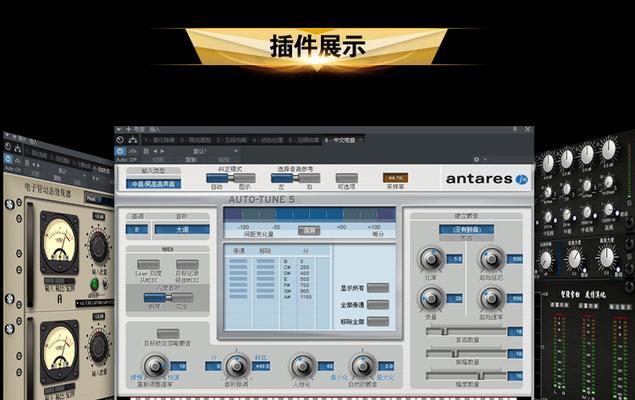Toggle the power/bypass icon in Auto-Tune's plugin header
The height and width of the screenshot is (400, 635).
point(120,140)
